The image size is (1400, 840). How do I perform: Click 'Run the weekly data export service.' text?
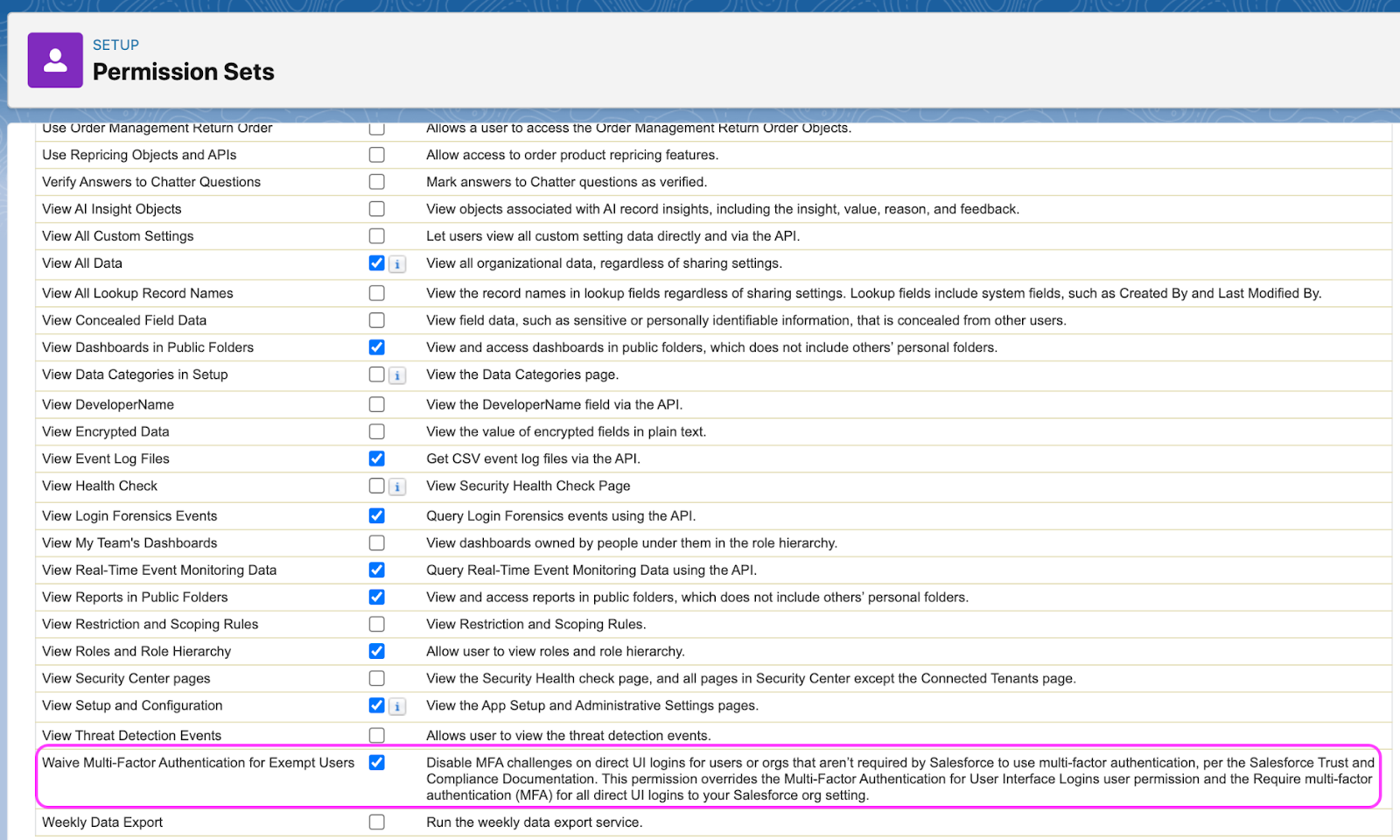pos(535,822)
